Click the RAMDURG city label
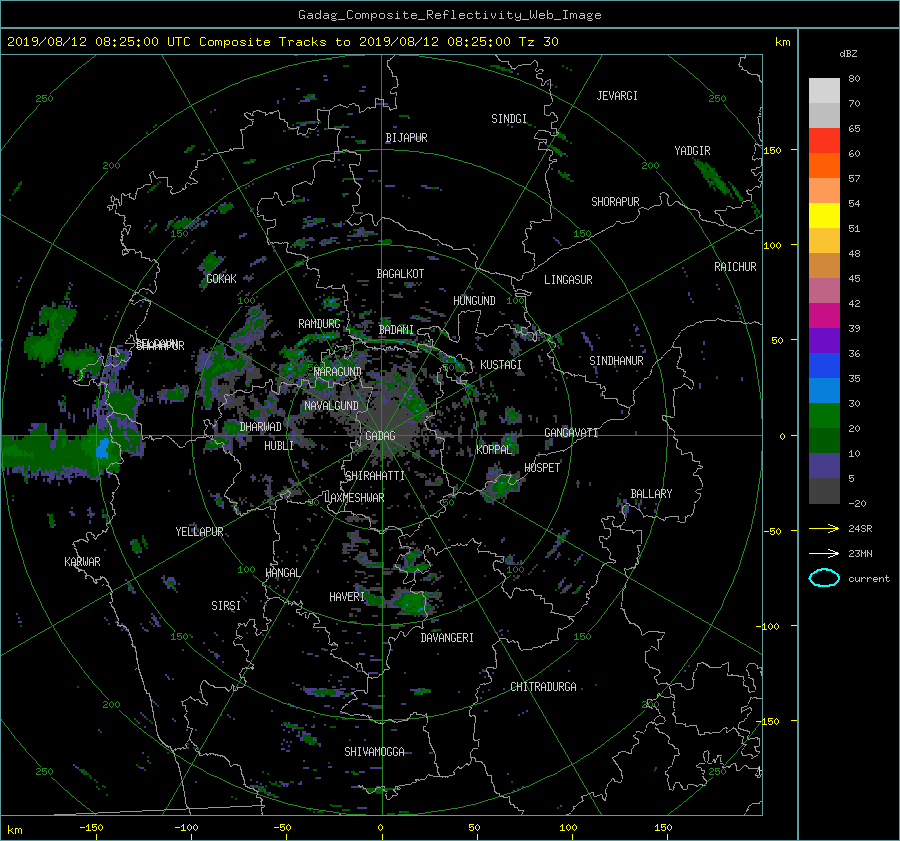 319,324
